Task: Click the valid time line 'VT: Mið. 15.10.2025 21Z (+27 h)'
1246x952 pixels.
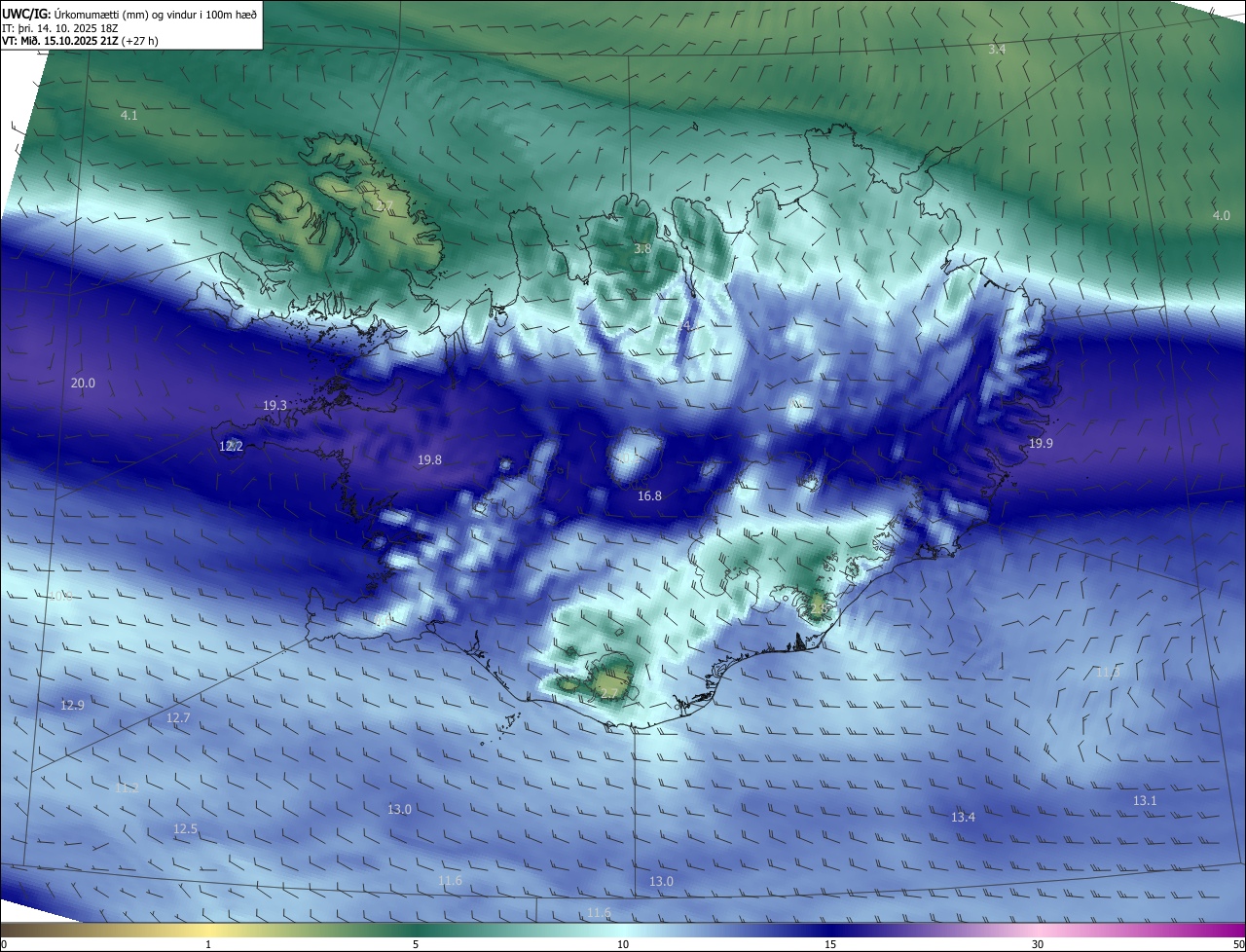Action: [x=80, y=41]
